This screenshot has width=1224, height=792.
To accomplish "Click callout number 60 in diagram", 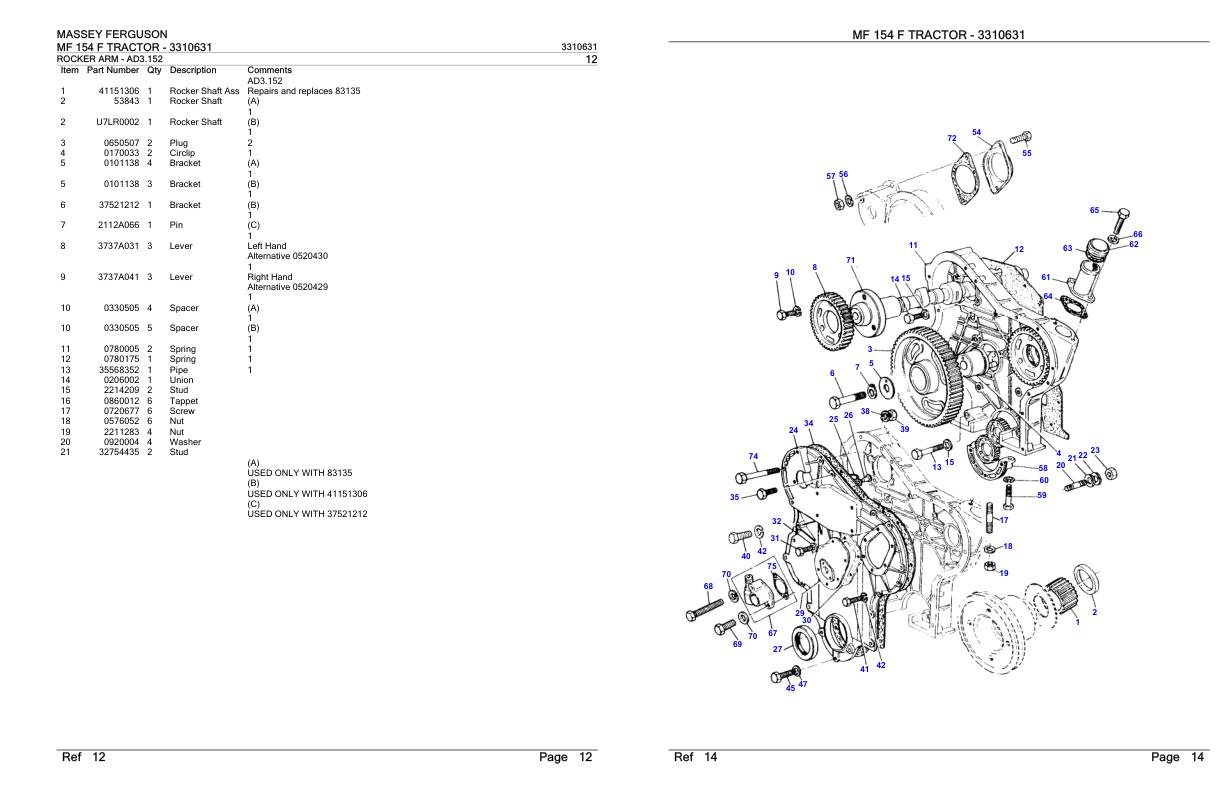I will [1044, 481].
